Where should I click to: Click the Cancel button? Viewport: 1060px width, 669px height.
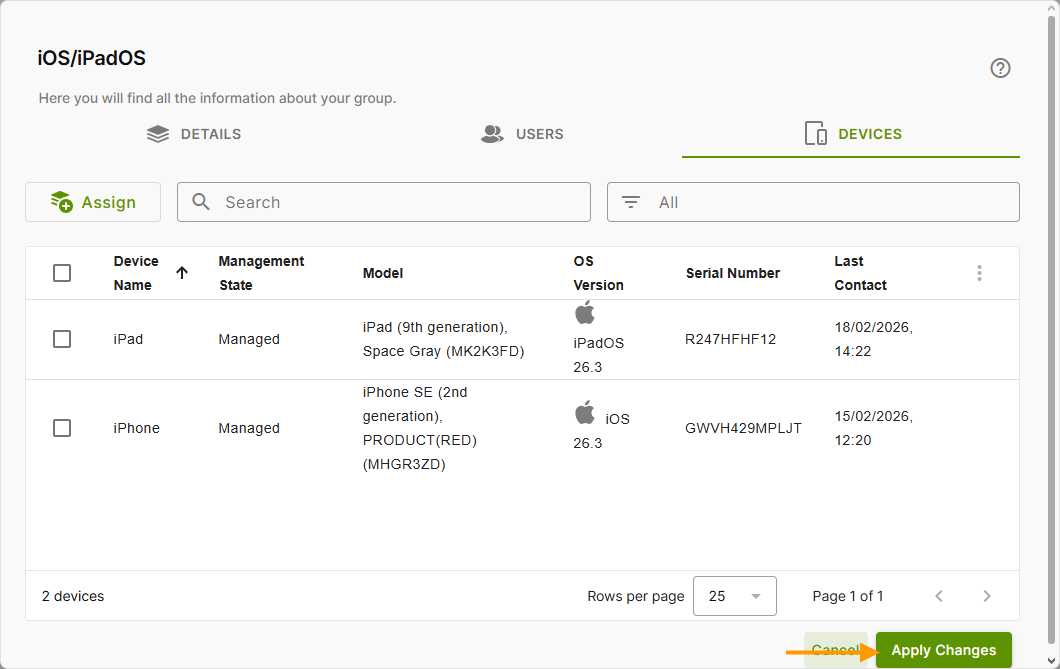point(836,650)
